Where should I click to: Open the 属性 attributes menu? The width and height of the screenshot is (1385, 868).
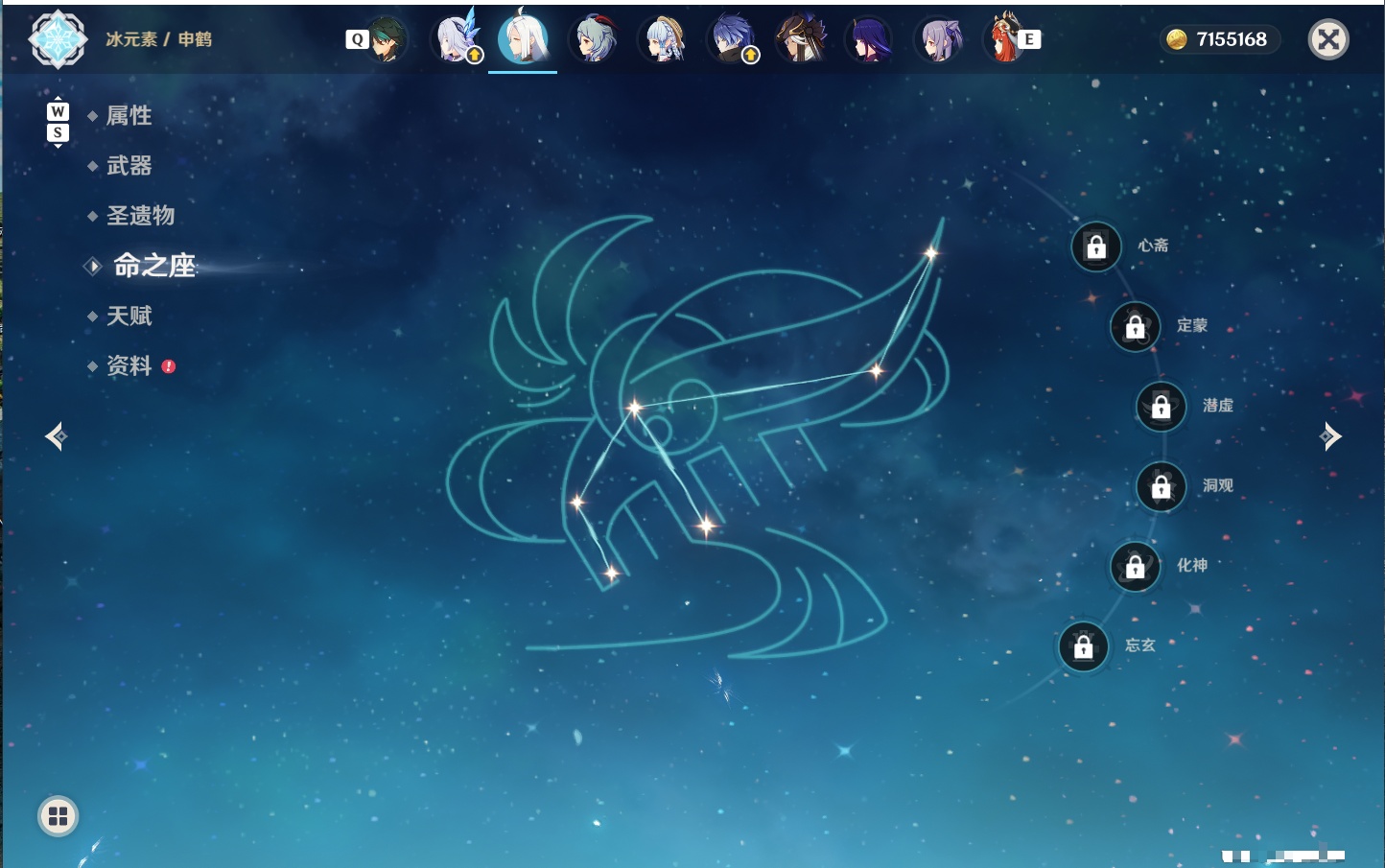(129, 116)
